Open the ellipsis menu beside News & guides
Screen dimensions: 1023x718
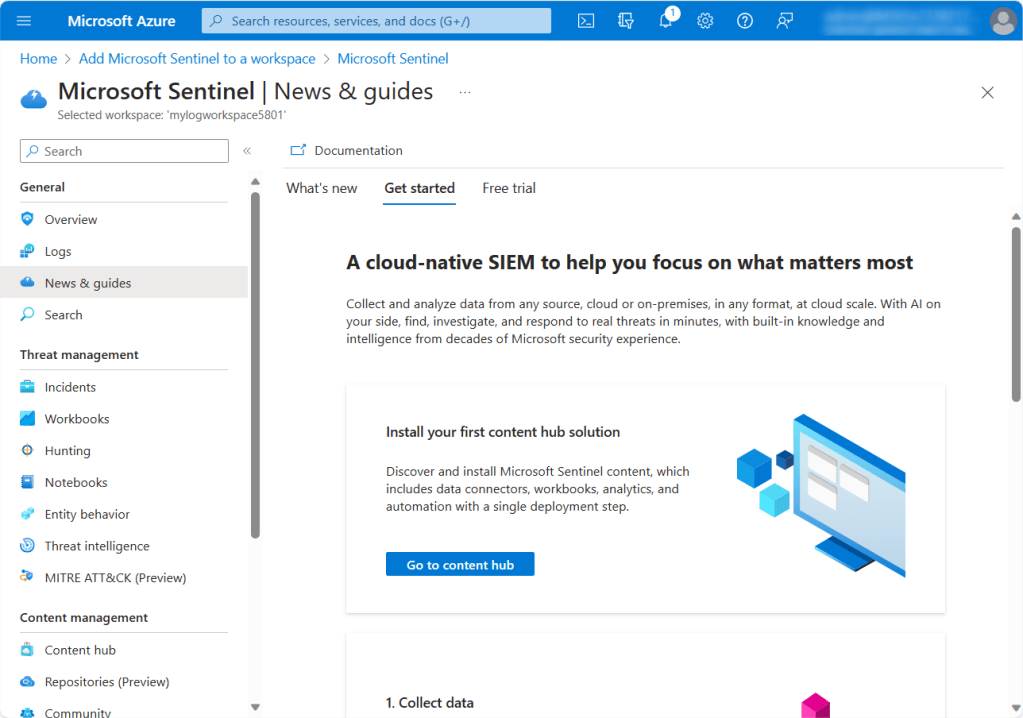[465, 92]
